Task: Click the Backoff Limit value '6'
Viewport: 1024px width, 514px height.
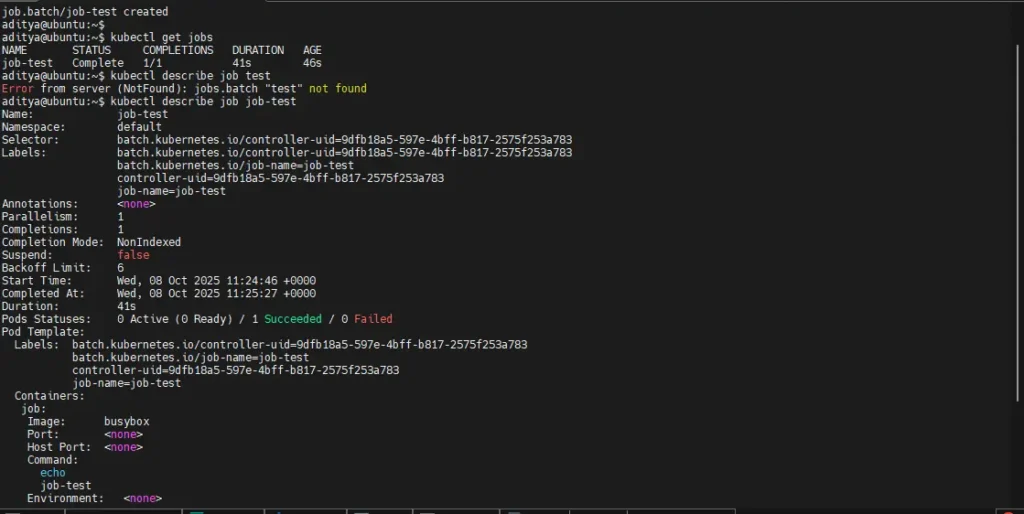Action: 121,268
